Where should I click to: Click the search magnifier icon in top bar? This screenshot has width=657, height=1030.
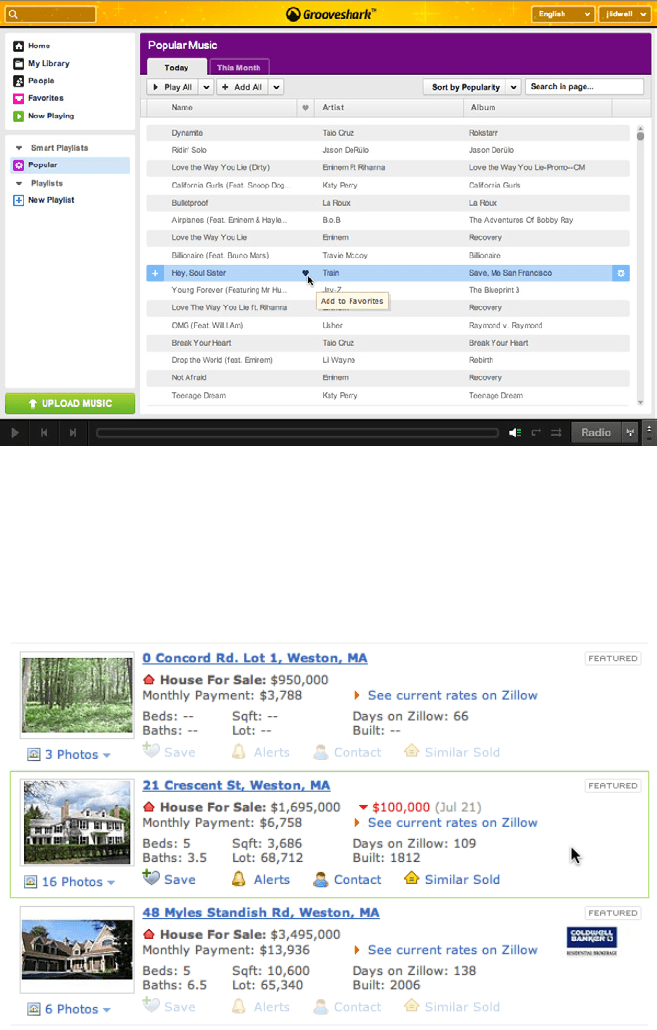[12, 14]
